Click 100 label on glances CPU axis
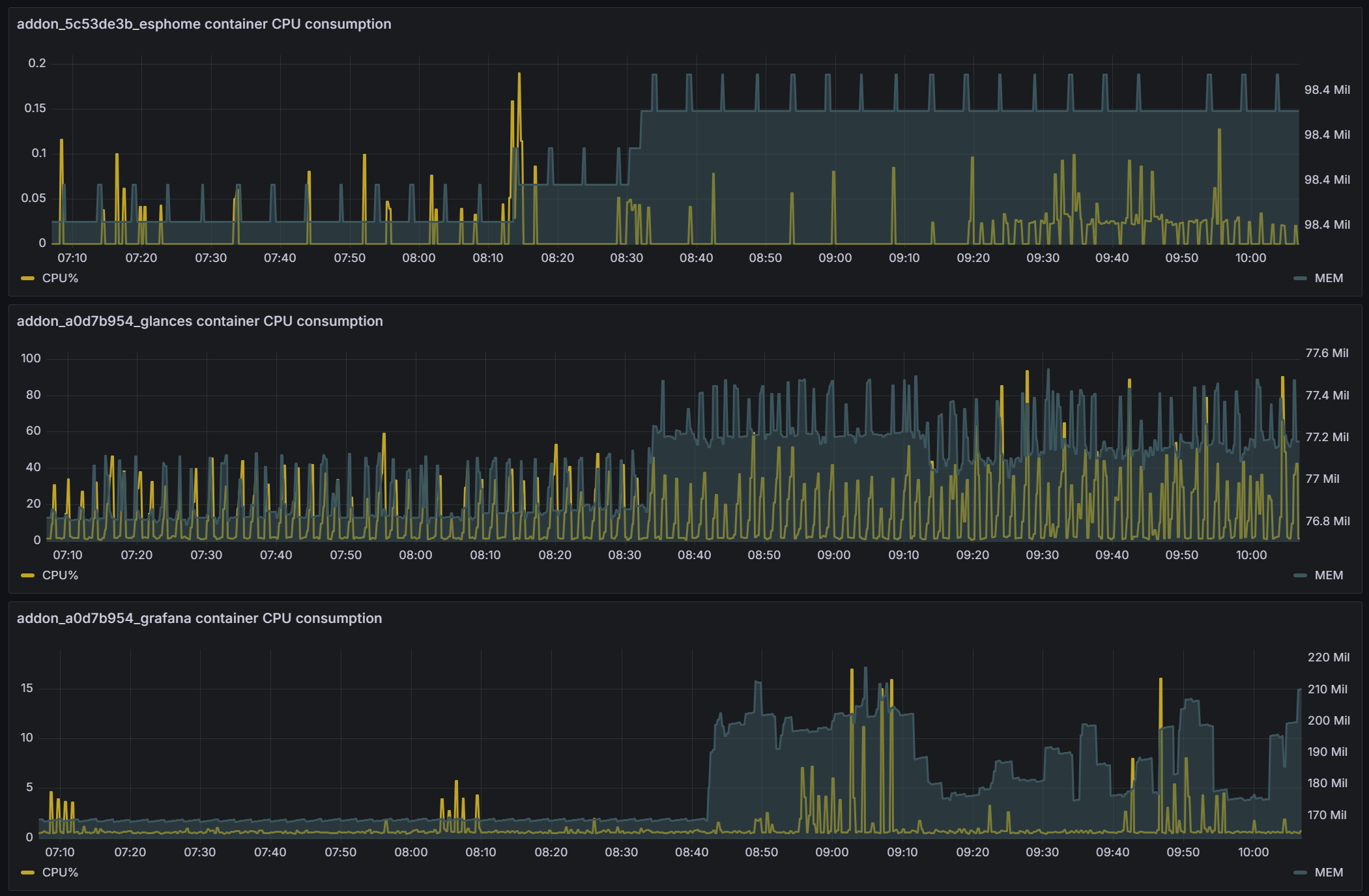 [x=31, y=358]
